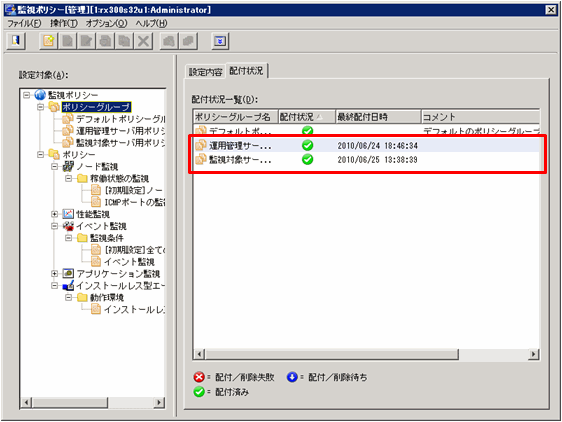The height and width of the screenshot is (422, 562).
Task: Click green check icon in デフォルトポ row
Action: point(307,130)
